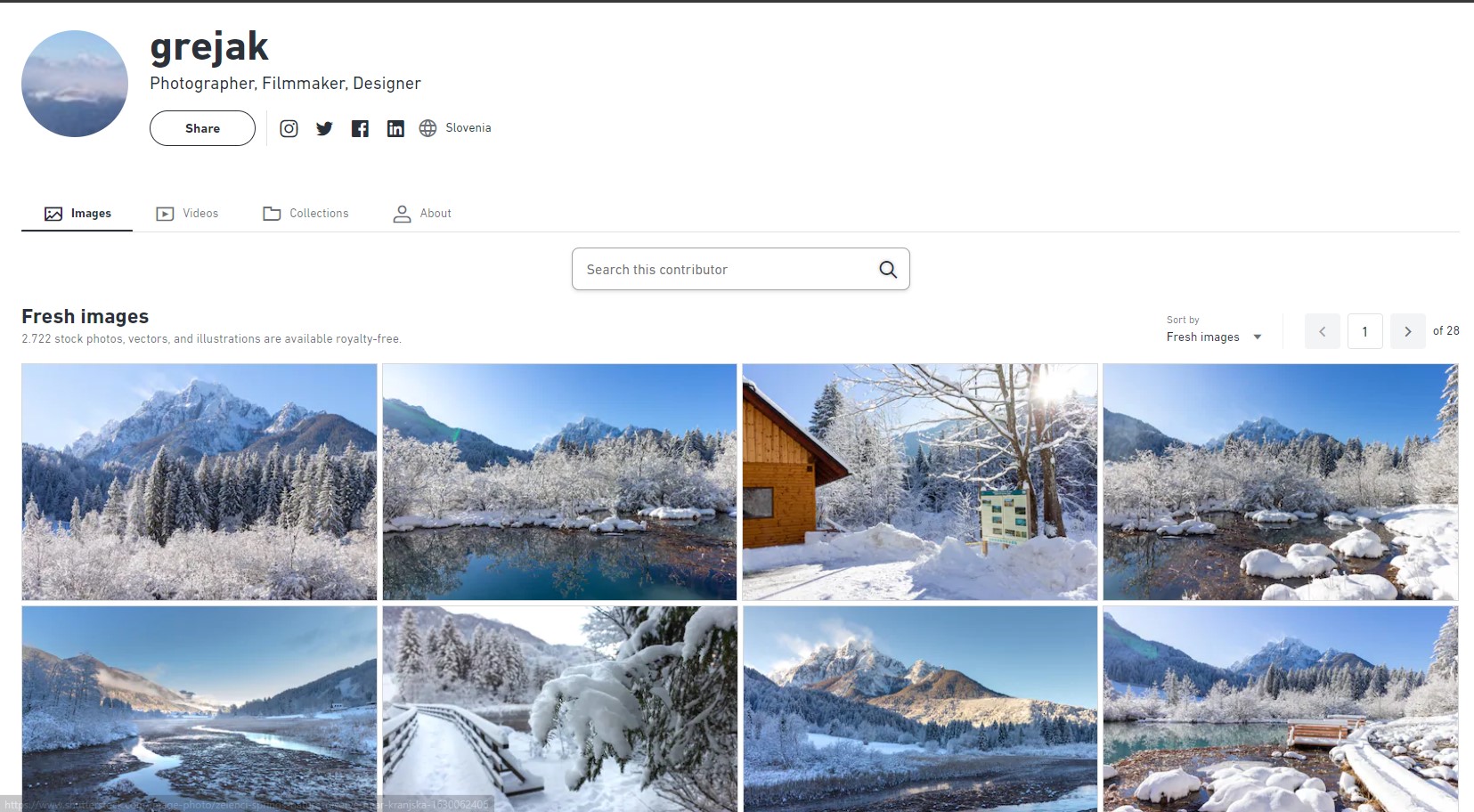
Task: Open the contributor's LinkedIn profile
Action: pos(395,128)
